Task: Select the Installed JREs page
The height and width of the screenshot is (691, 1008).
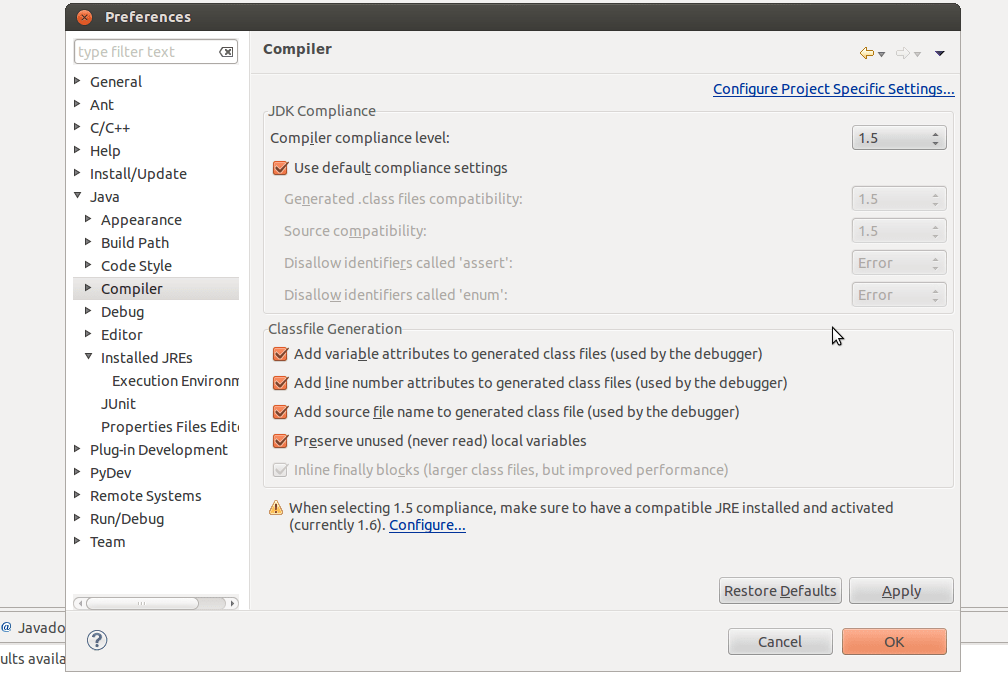Action: click(x=147, y=358)
